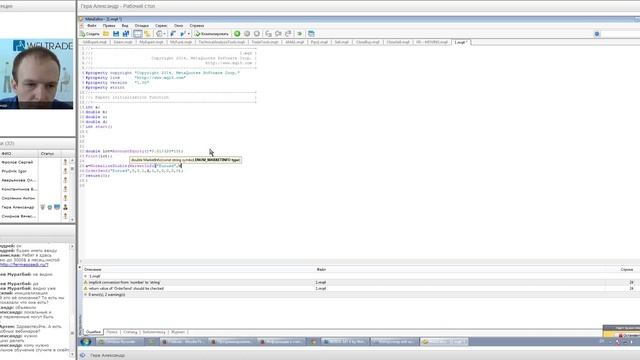Collapse the 1.mq4 group in errors list
The height and width of the screenshot is (360, 640).
(x=85, y=276)
